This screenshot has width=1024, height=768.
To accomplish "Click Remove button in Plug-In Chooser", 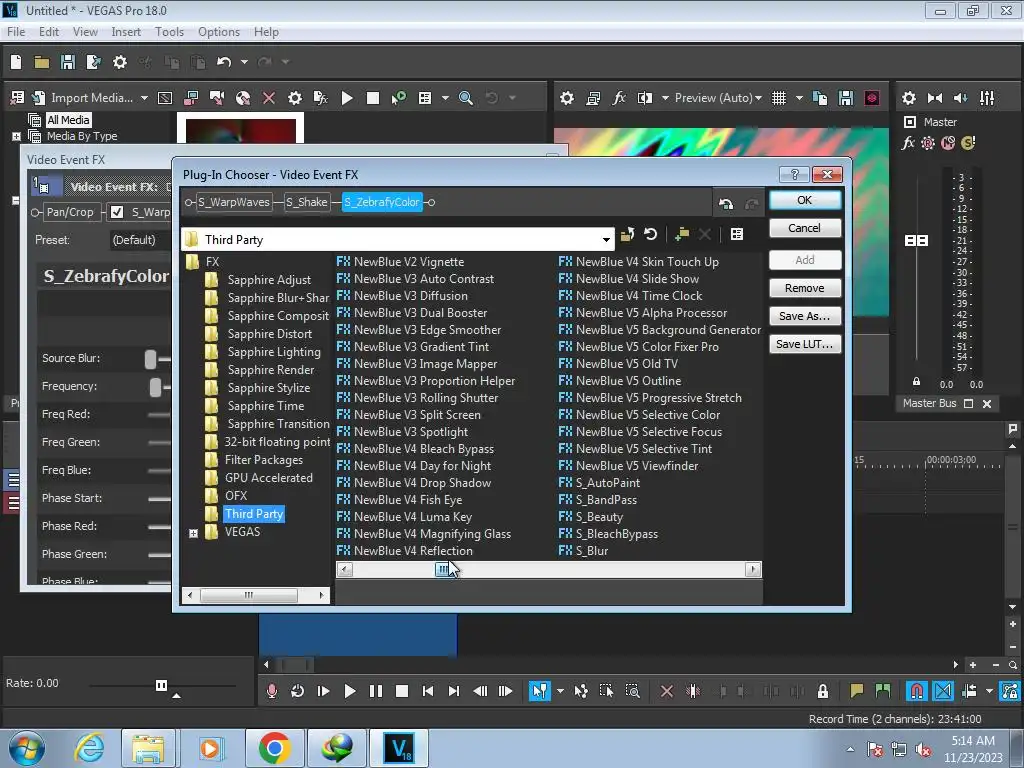I will pos(805,288).
